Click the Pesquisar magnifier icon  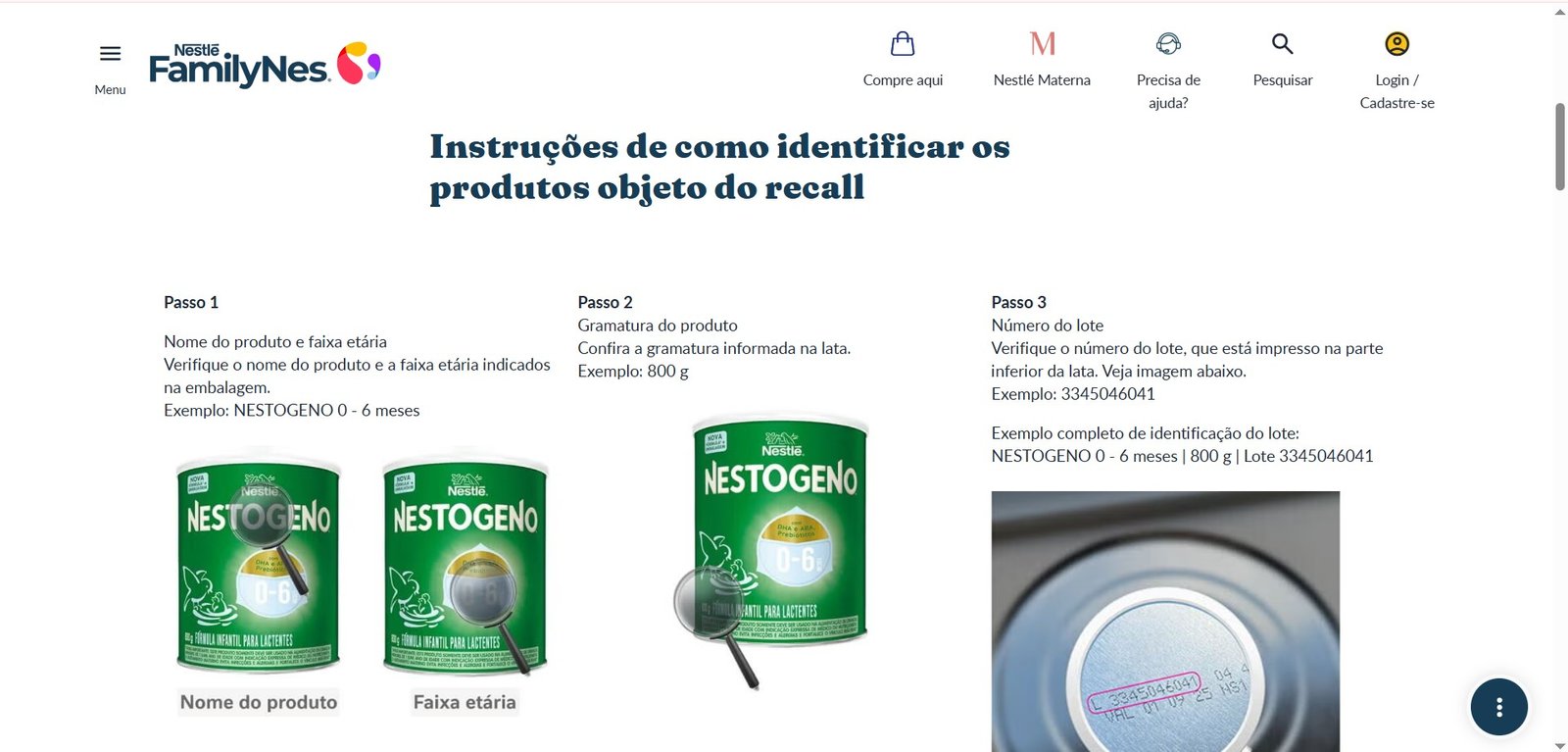coord(1283,44)
